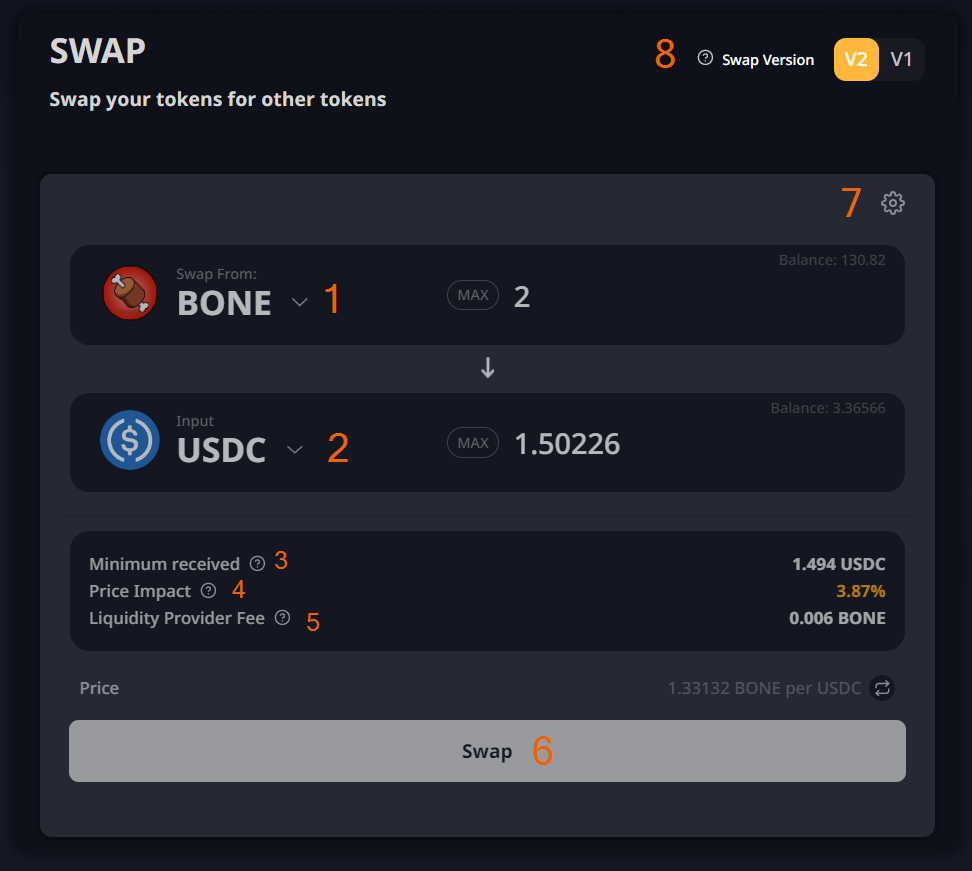Screen dimensions: 972x871
Task: Click the BONE balance 130.82 text
Action: coord(832,260)
